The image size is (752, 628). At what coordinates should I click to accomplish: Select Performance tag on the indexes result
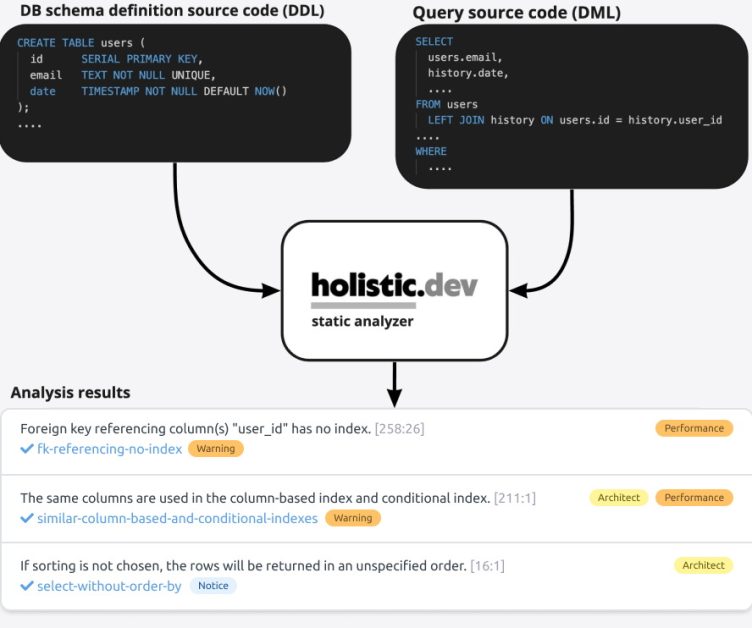pyautogui.click(x=694, y=497)
